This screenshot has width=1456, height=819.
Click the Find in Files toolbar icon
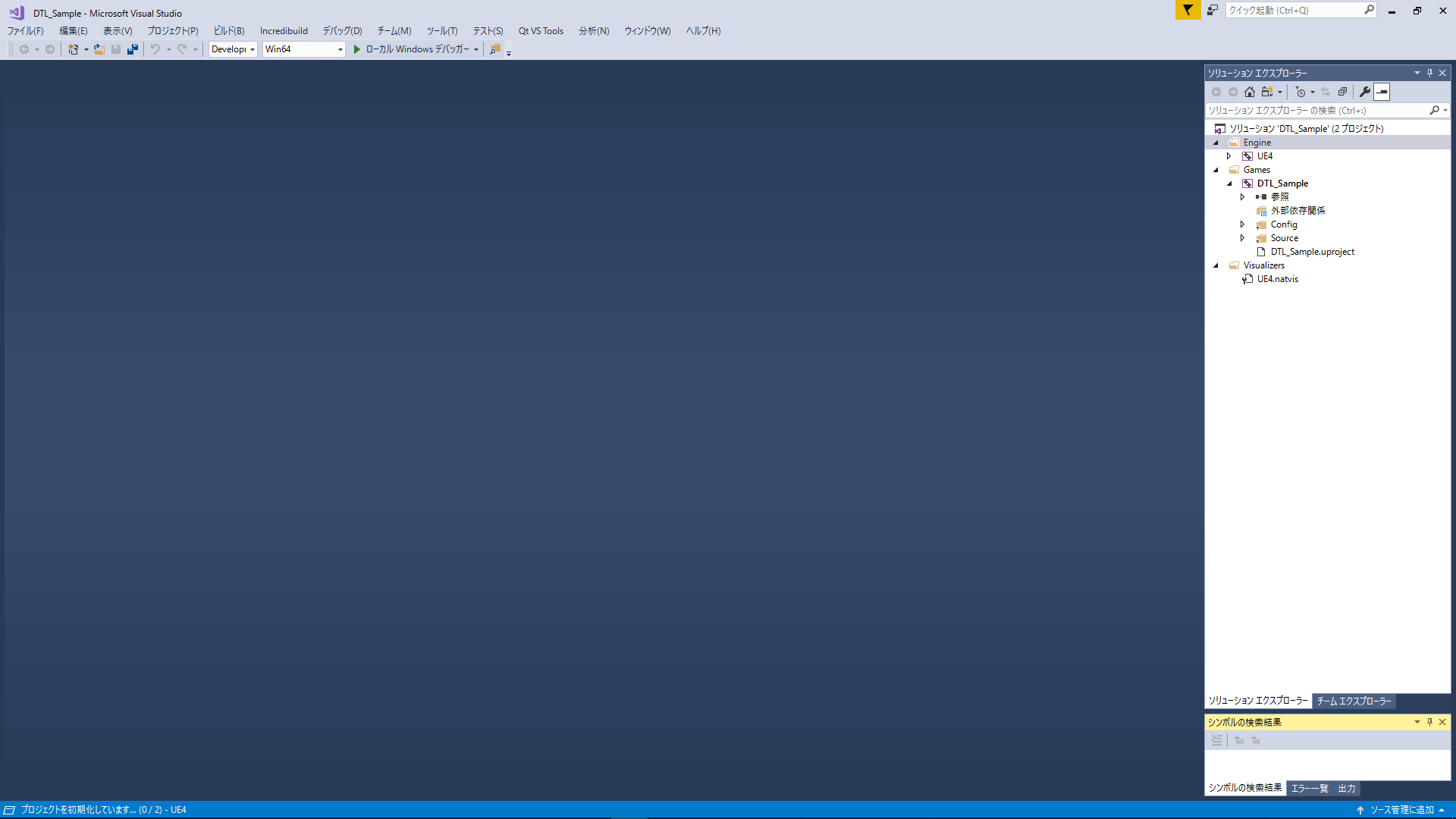(495, 49)
